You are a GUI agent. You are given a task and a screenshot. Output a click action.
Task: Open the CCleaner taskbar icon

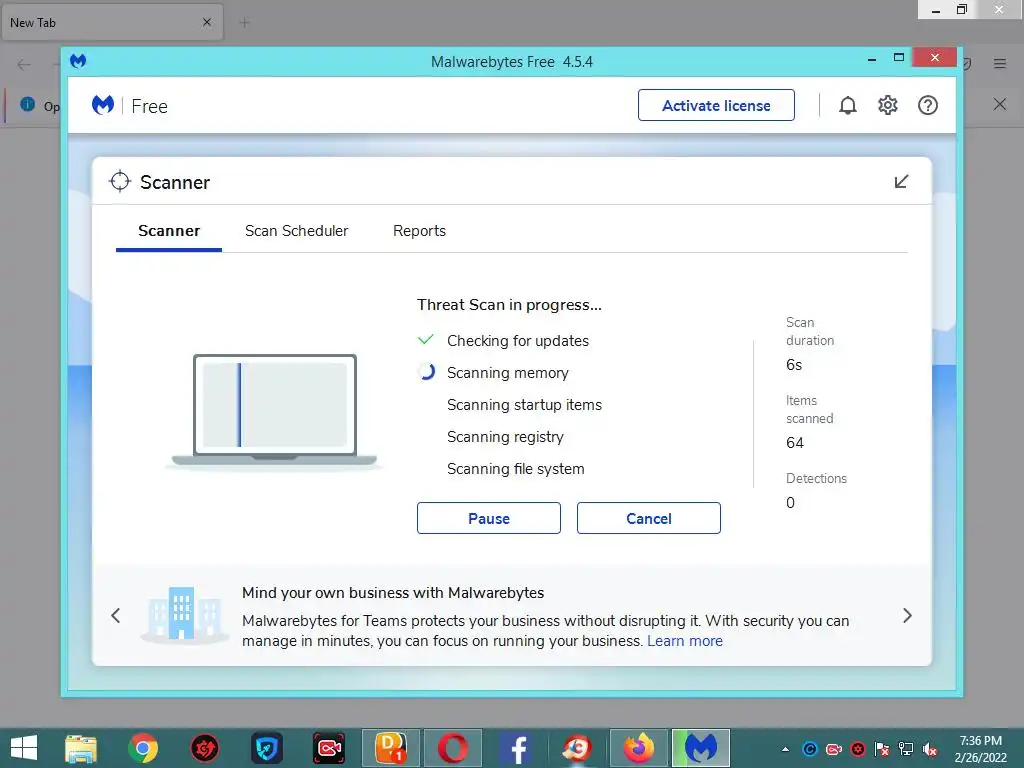[x=577, y=748]
